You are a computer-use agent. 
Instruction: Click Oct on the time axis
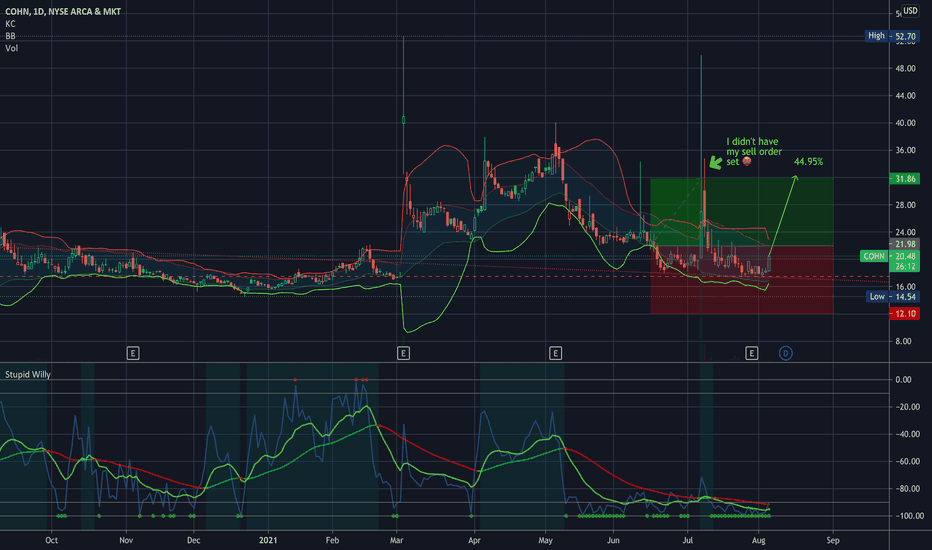point(51,540)
